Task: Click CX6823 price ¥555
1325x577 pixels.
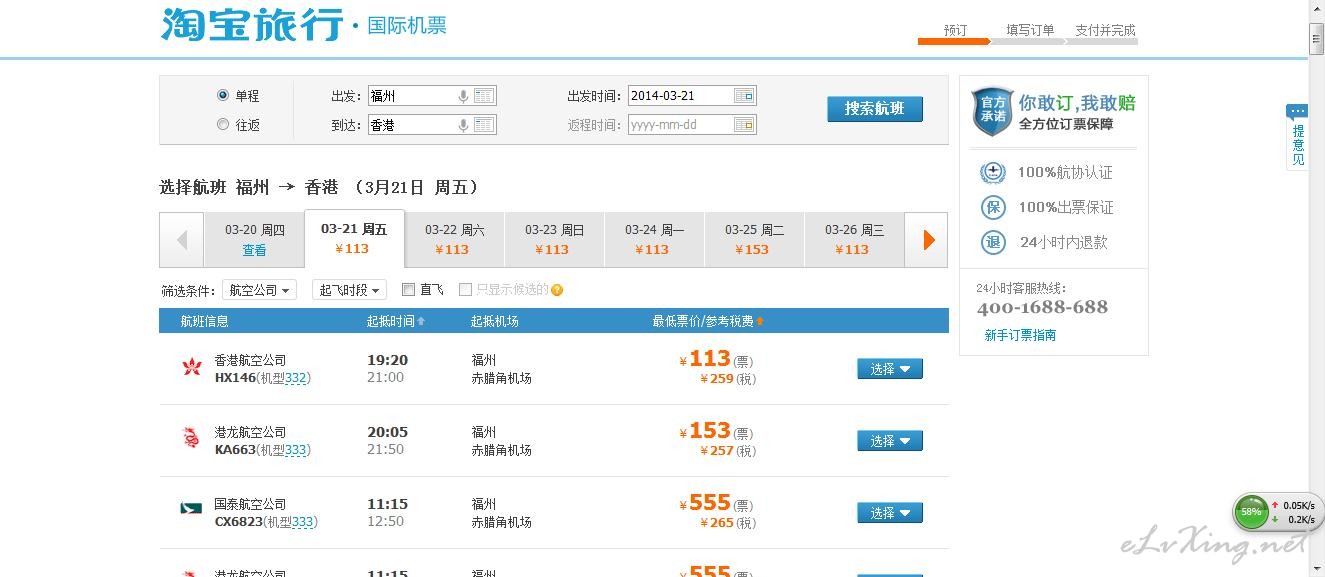Action: click(x=704, y=503)
